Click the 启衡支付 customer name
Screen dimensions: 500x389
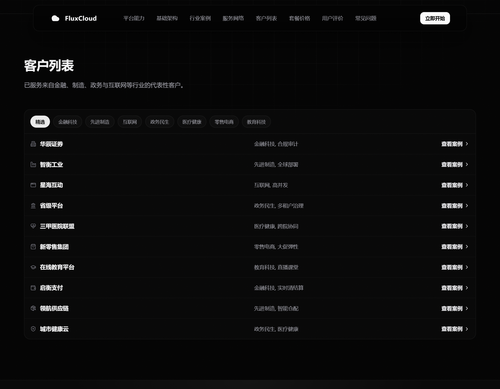(51, 288)
